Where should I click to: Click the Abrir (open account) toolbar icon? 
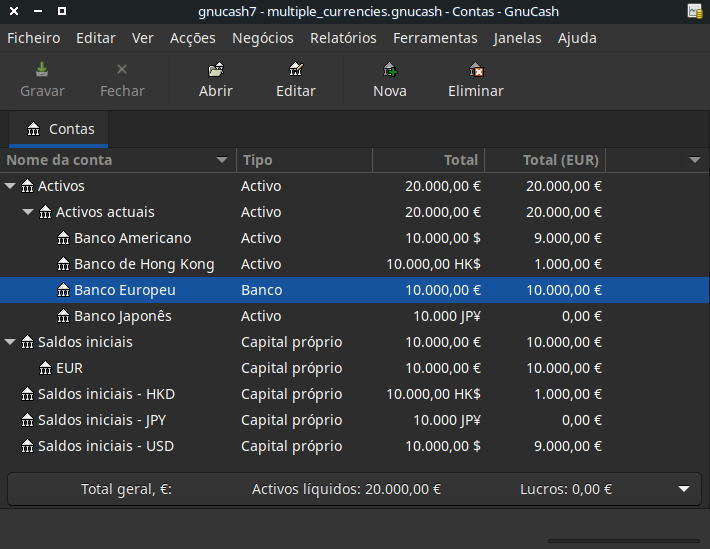point(215,70)
